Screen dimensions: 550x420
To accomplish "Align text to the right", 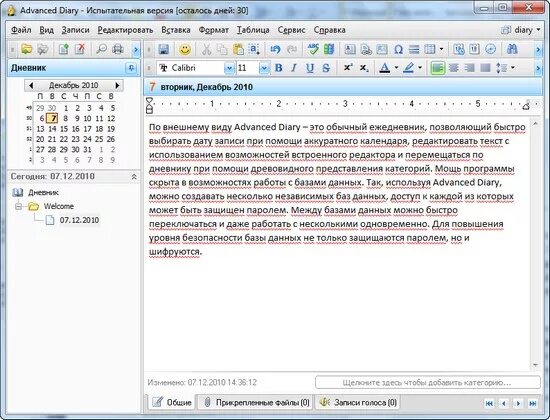I will coord(470,68).
